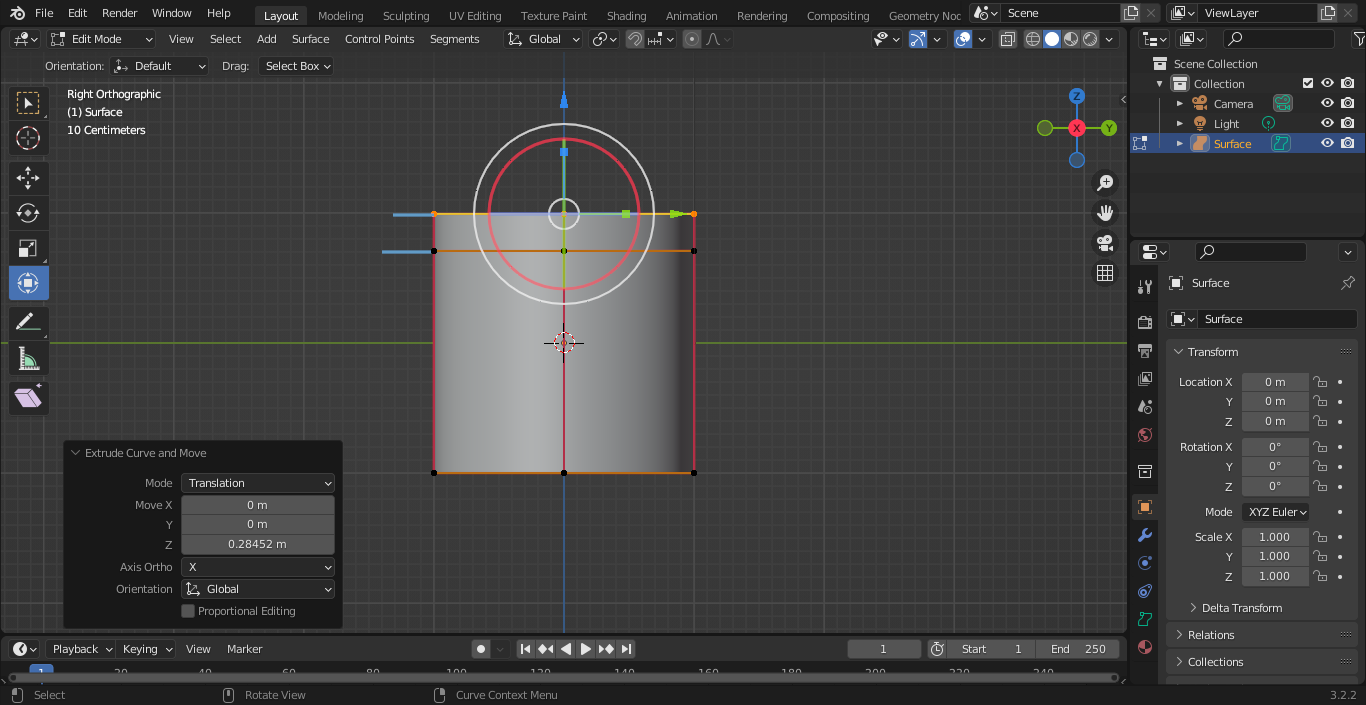The image size is (1366, 705).
Task: Switch to the Modeling workspace tab
Action: point(340,15)
